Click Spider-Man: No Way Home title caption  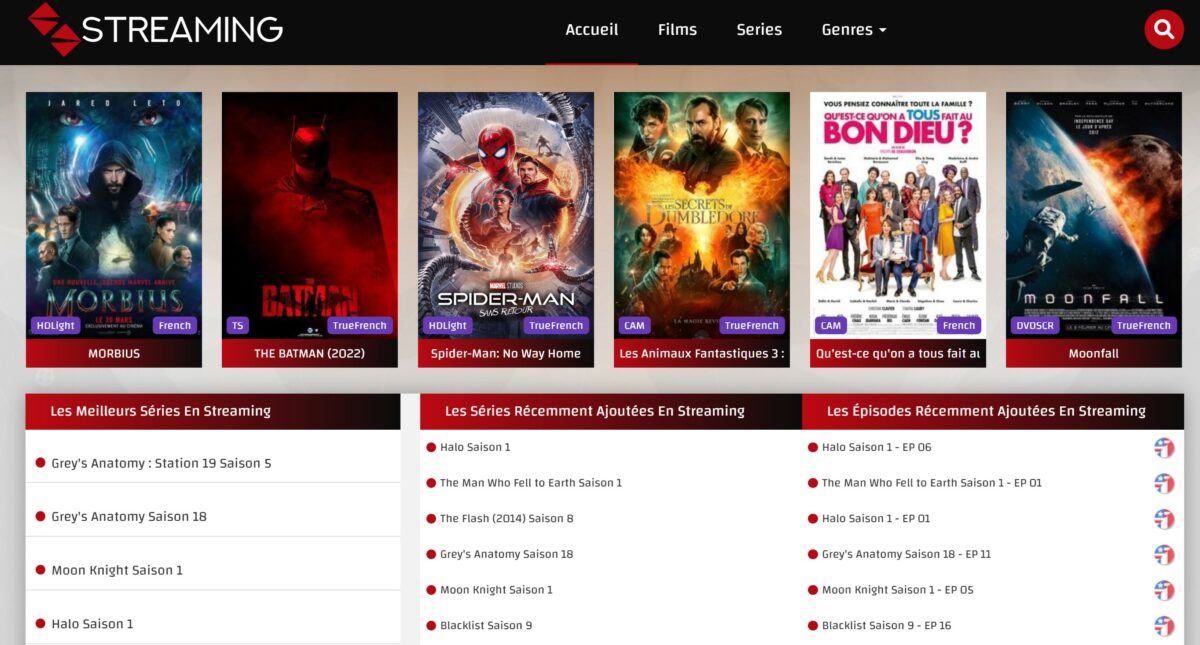click(x=506, y=354)
